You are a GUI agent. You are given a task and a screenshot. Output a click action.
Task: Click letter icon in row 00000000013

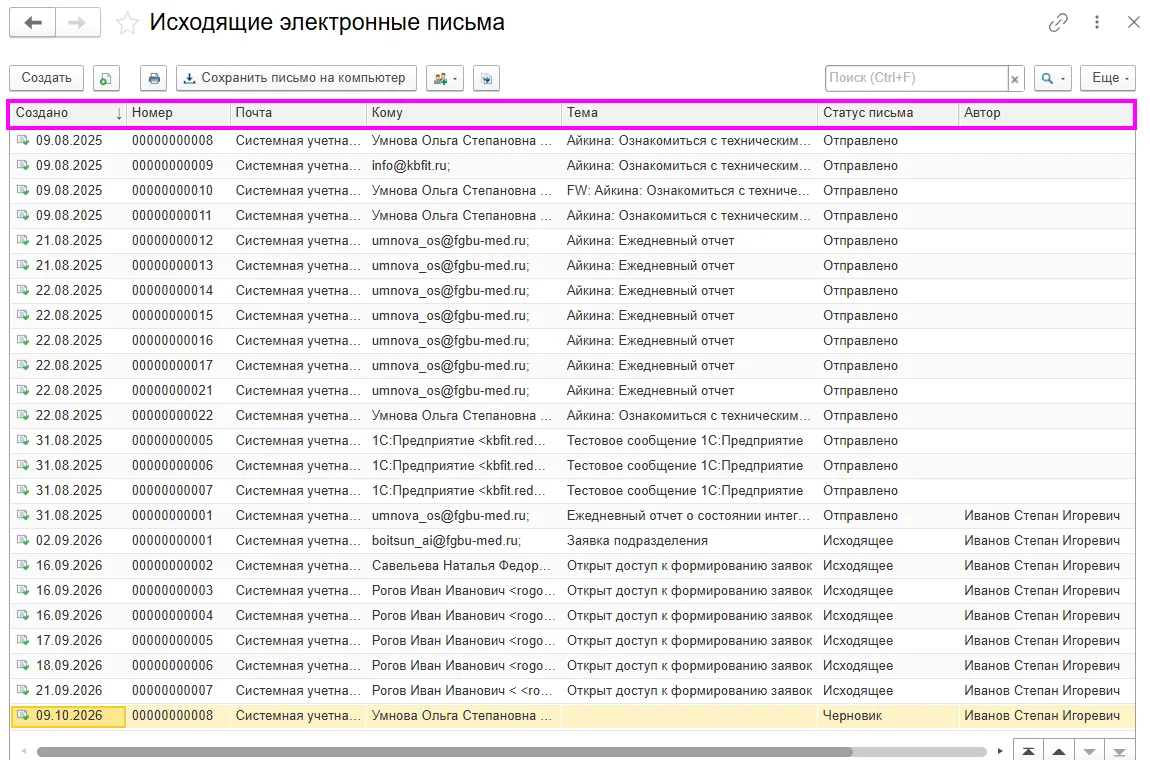tap(23, 265)
